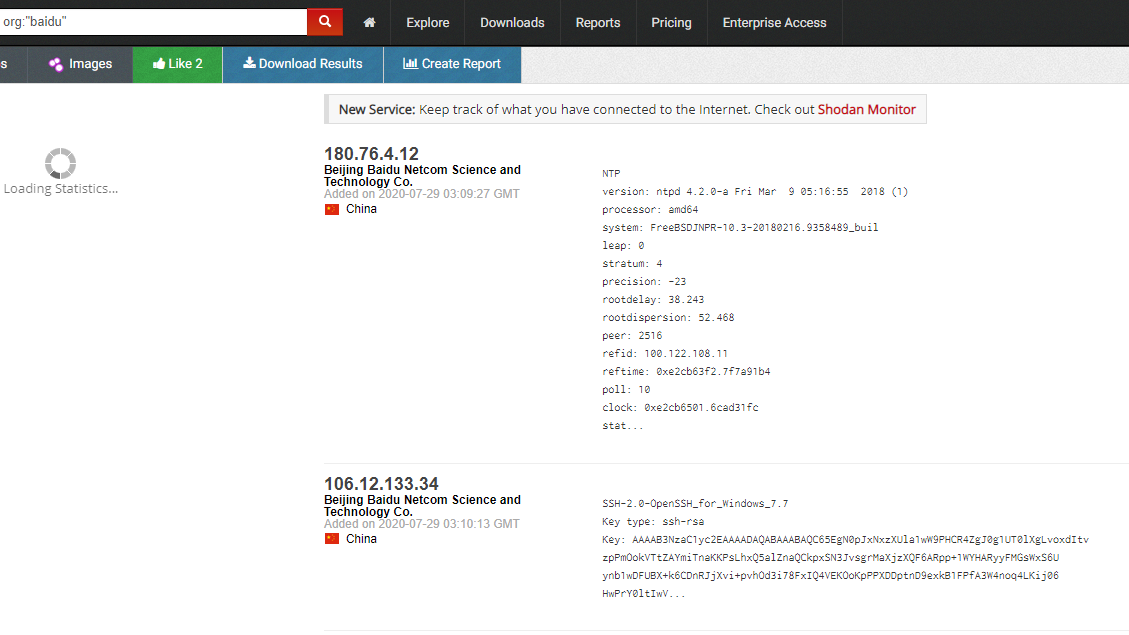Open host 106.12.133.34 details
This screenshot has height=635, width=1129.
[x=381, y=483]
